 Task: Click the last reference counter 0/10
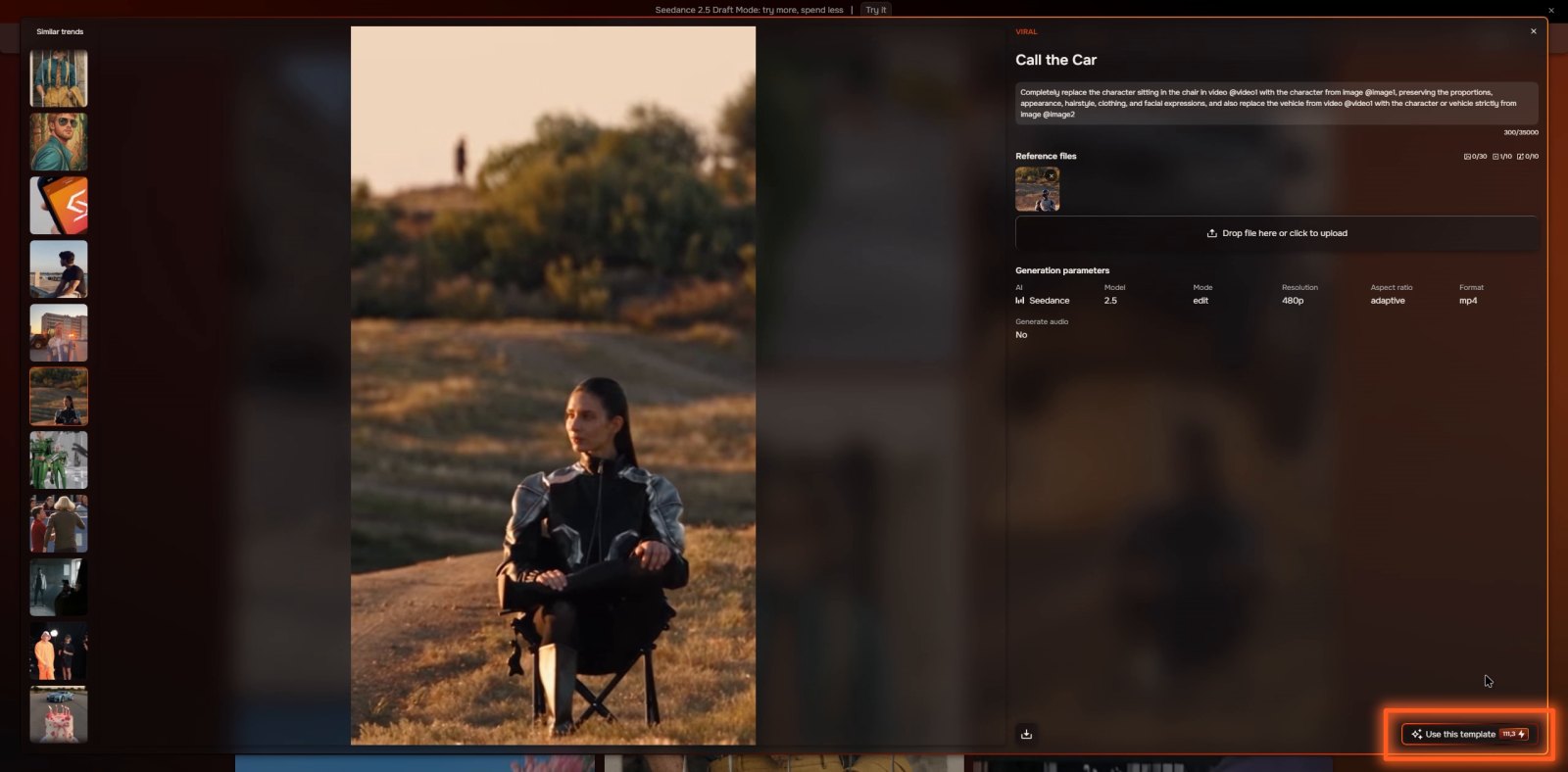point(1528,157)
